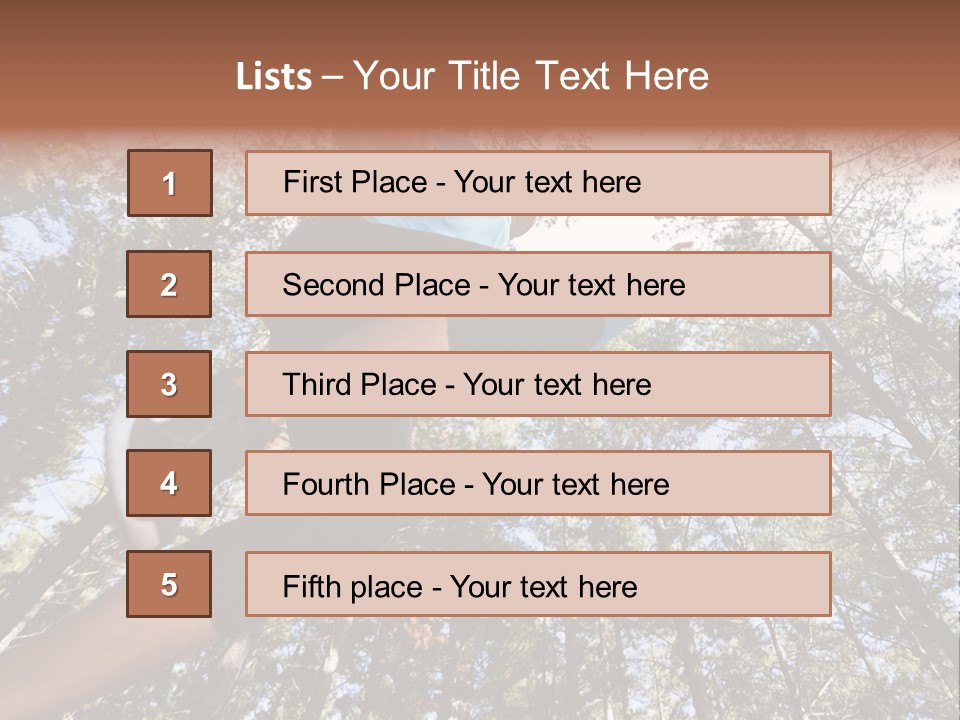This screenshot has height=720, width=960.
Task: Click the Your Title Text Here heading
Action: [x=531, y=77]
